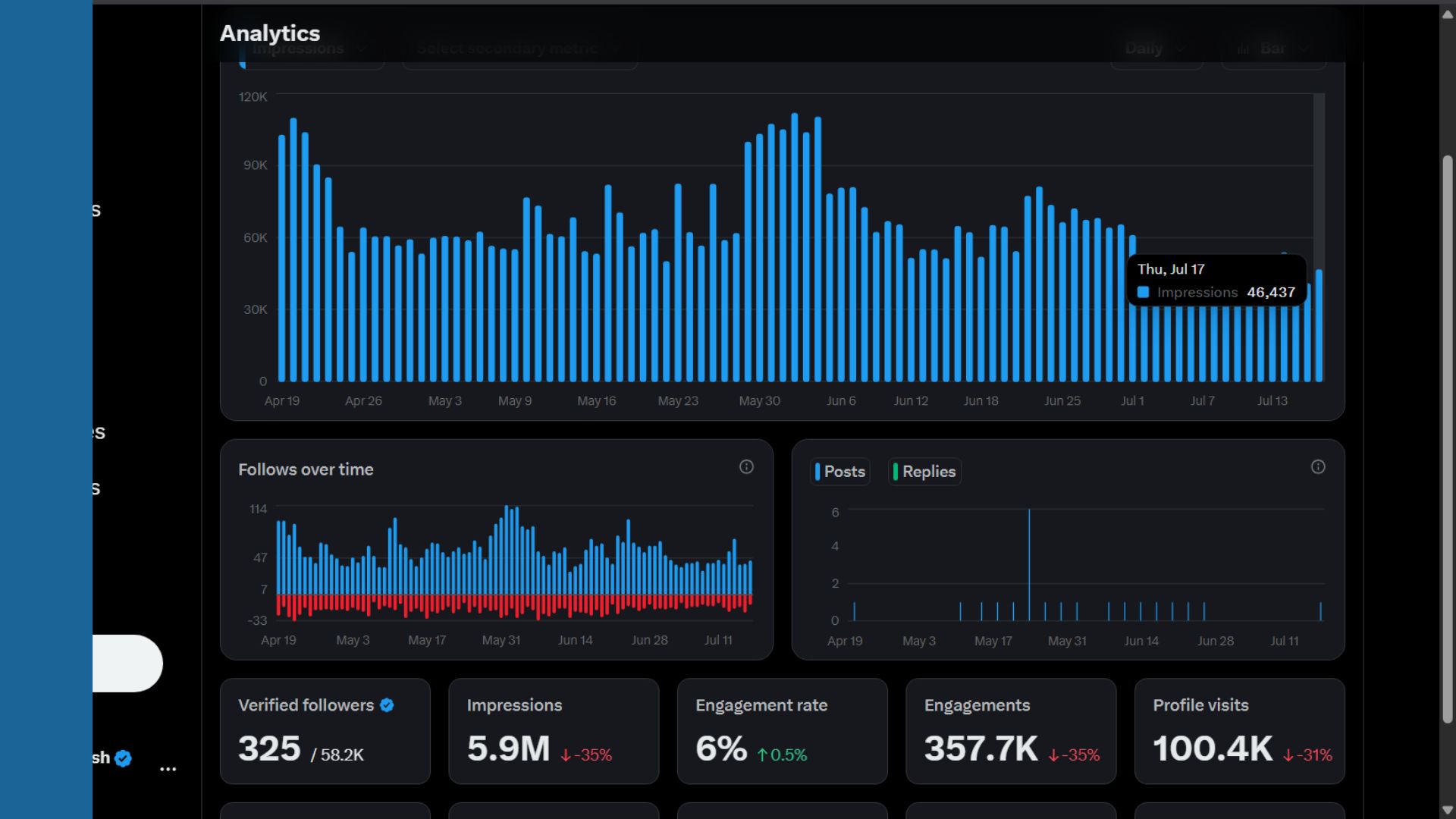The height and width of the screenshot is (819, 1456).
Task: Open the Select secondary metric dropdown
Action: tap(519, 49)
